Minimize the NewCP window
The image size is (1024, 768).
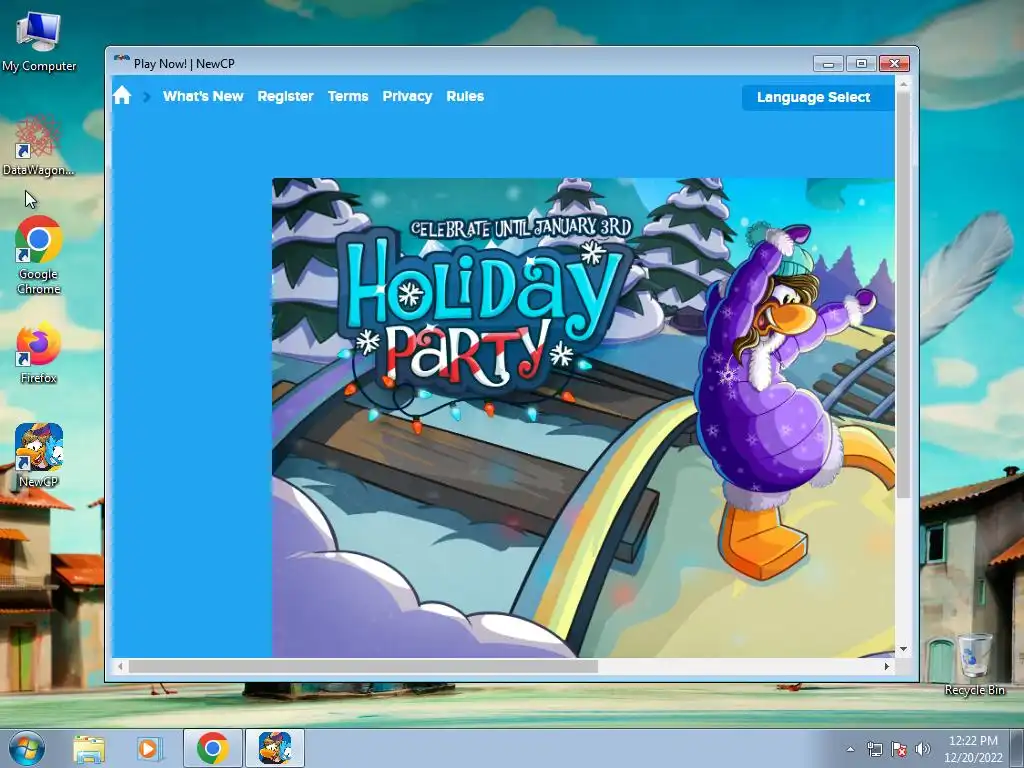pyautogui.click(x=828, y=63)
